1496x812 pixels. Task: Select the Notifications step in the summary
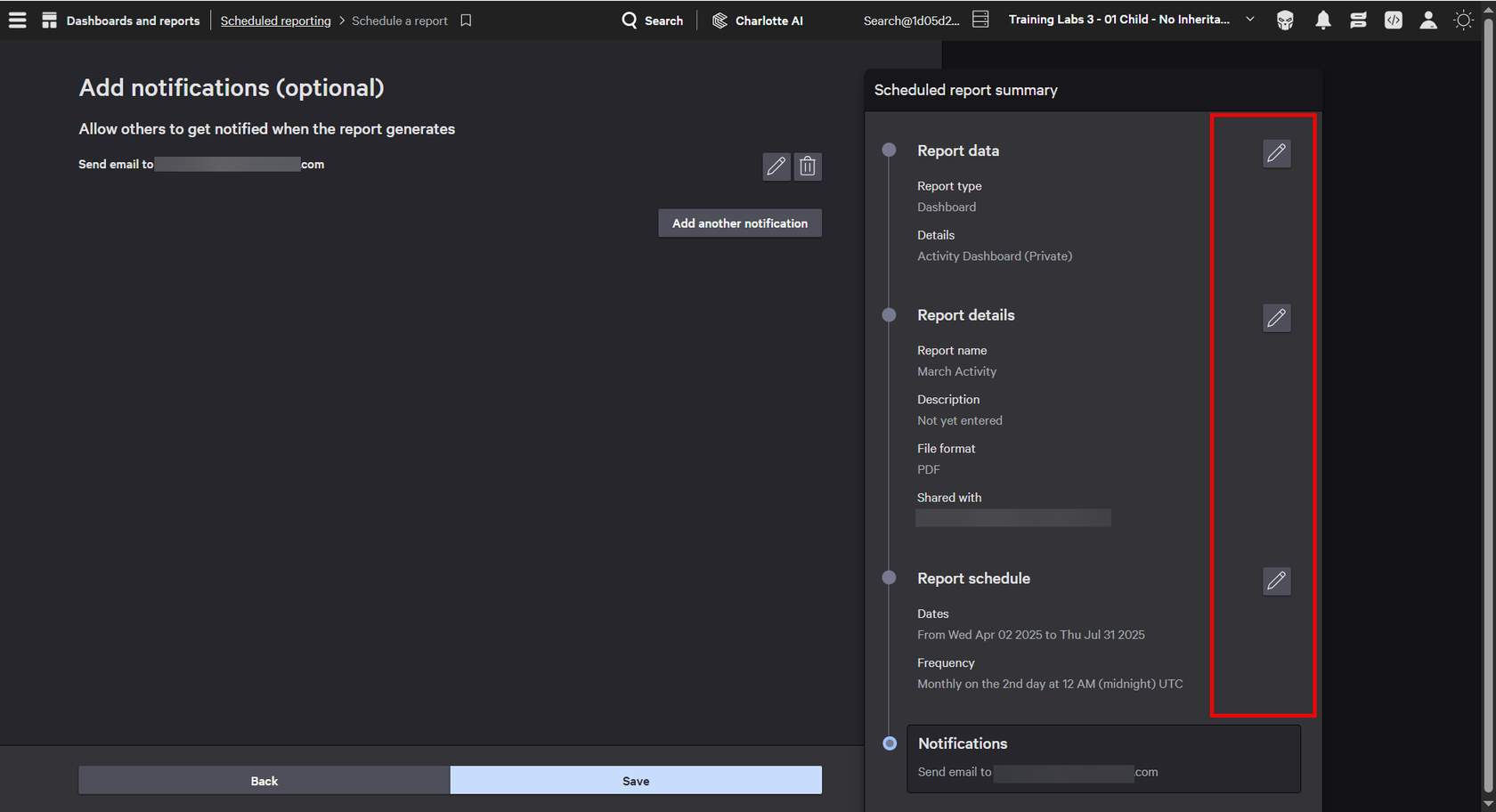[x=963, y=743]
